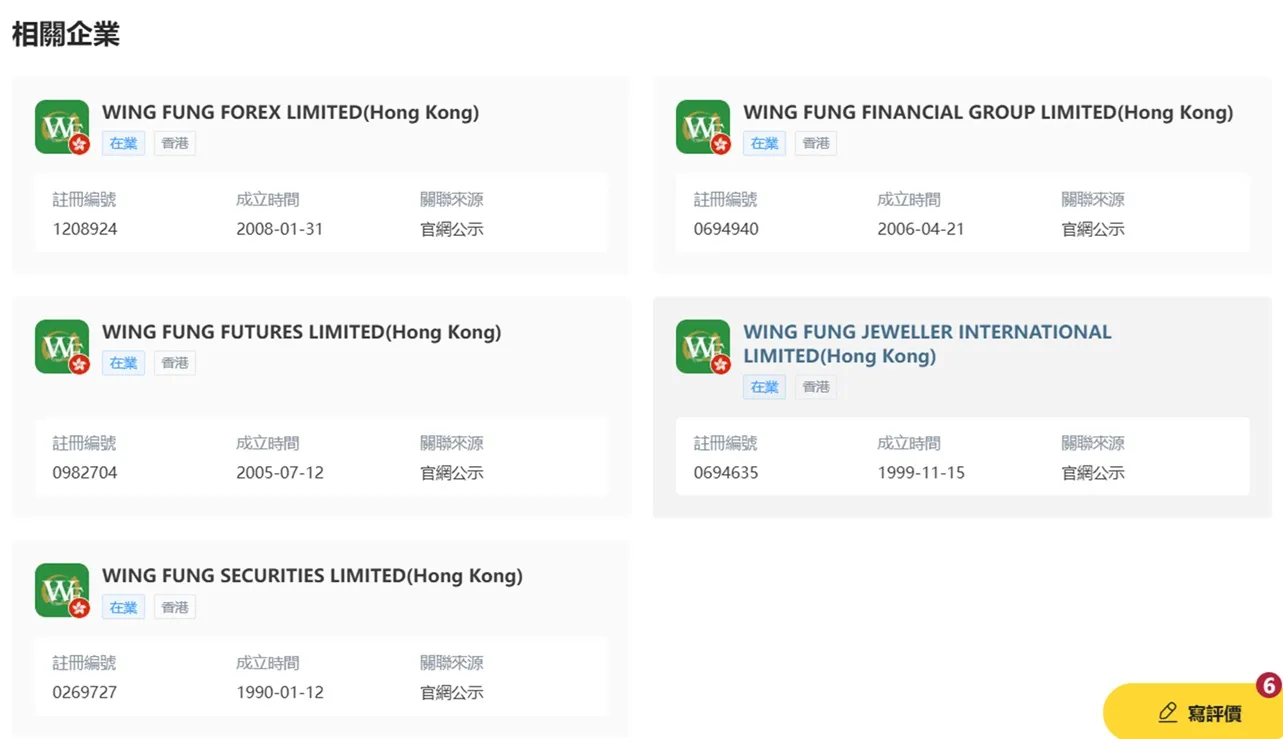The image size is (1283, 739).
Task: Click 香港 tag under WING FUNG JEWELLER
Action: tap(816, 387)
